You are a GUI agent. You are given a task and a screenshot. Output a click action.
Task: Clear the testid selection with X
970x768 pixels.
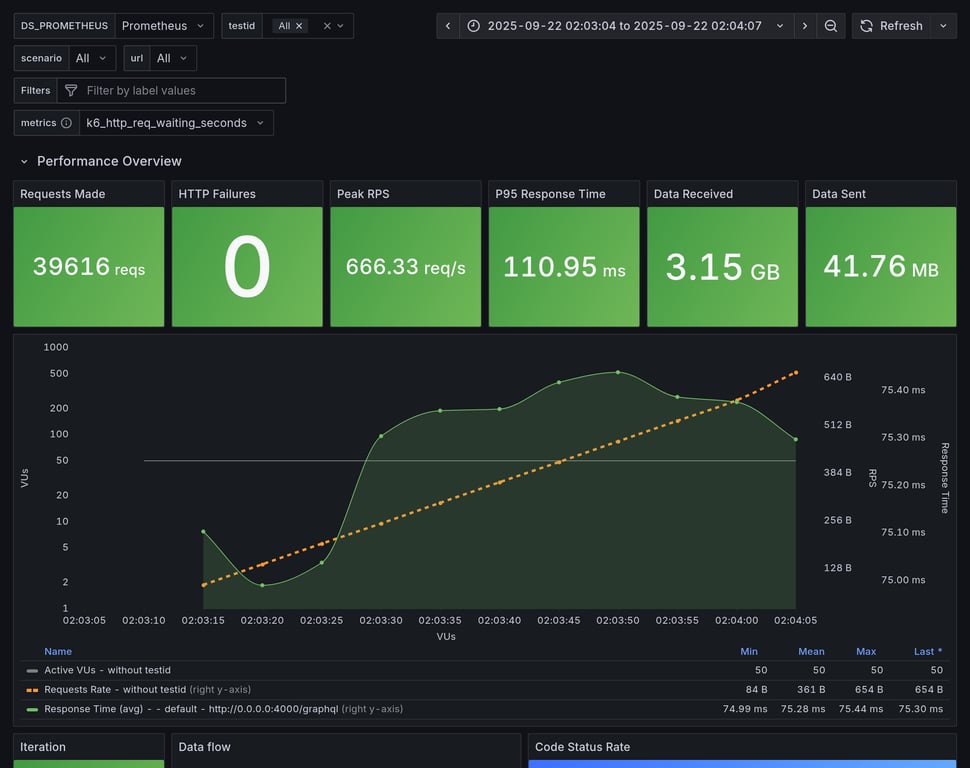pos(327,26)
